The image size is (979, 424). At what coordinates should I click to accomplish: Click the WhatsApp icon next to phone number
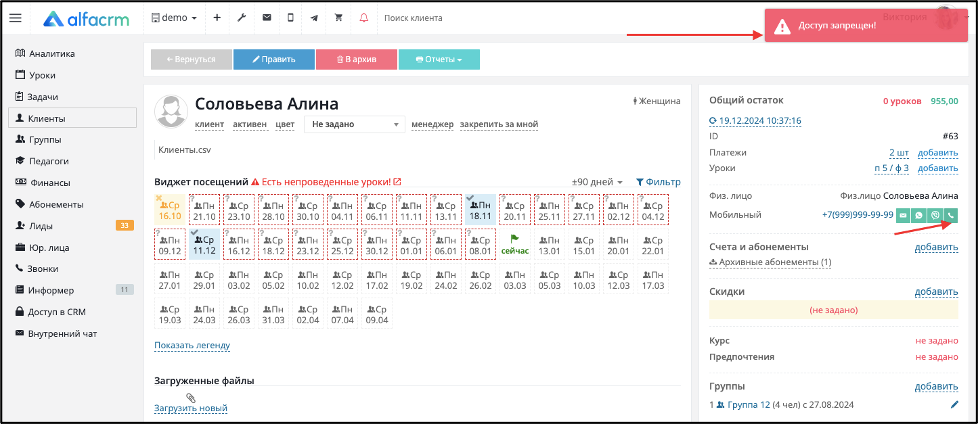(919, 215)
